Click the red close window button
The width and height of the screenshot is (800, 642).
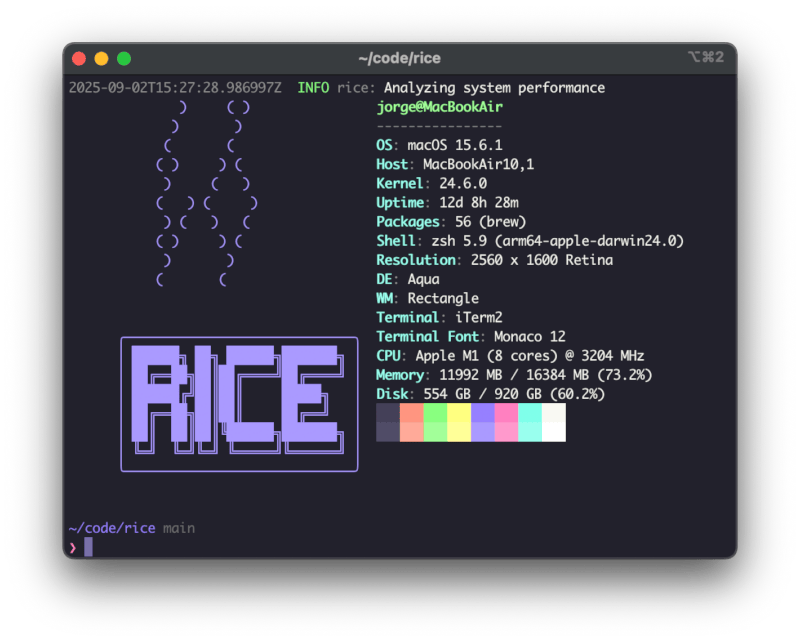(x=78, y=59)
